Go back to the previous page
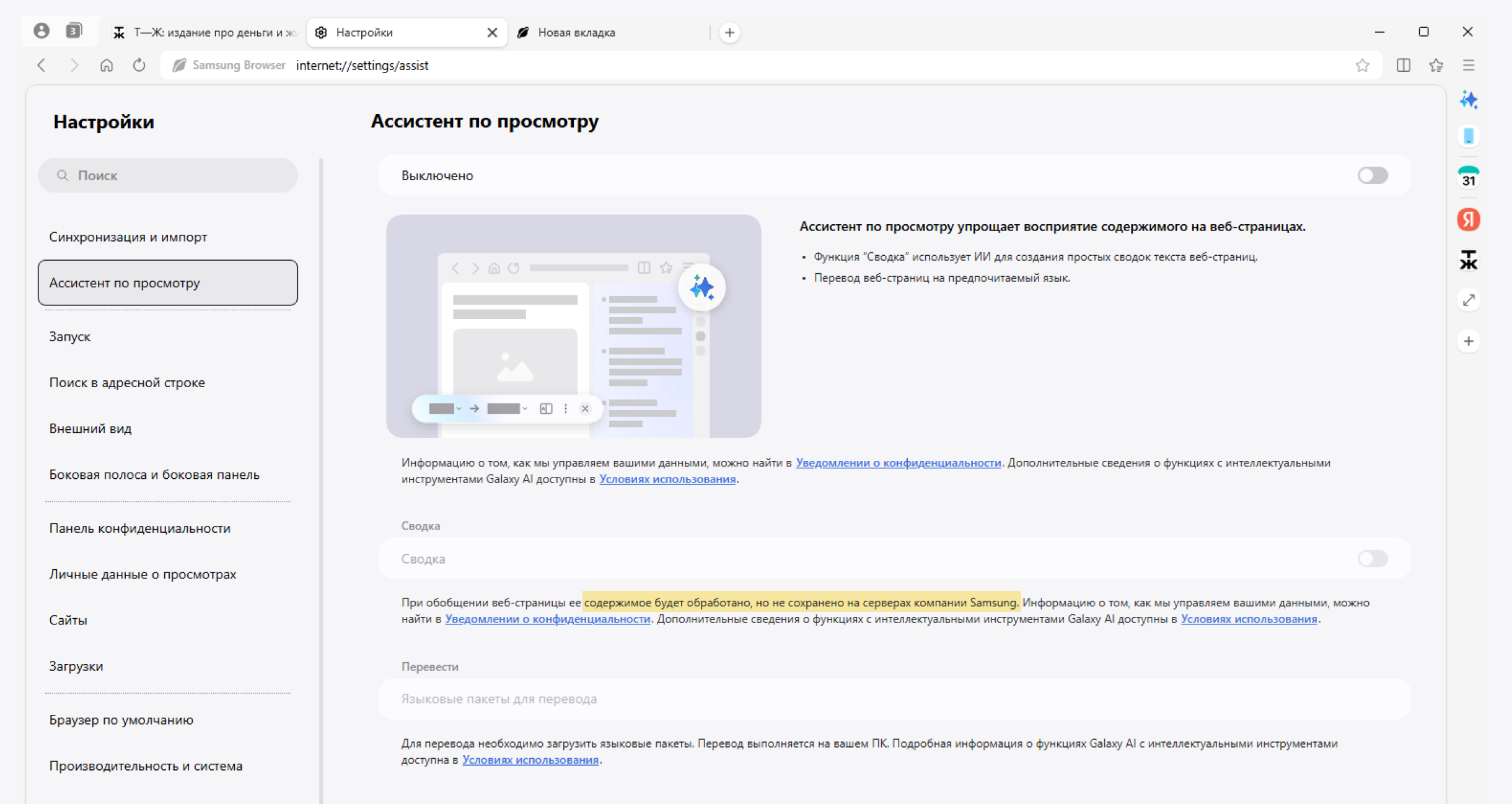Screen dimensions: 1512x804 tap(42, 65)
